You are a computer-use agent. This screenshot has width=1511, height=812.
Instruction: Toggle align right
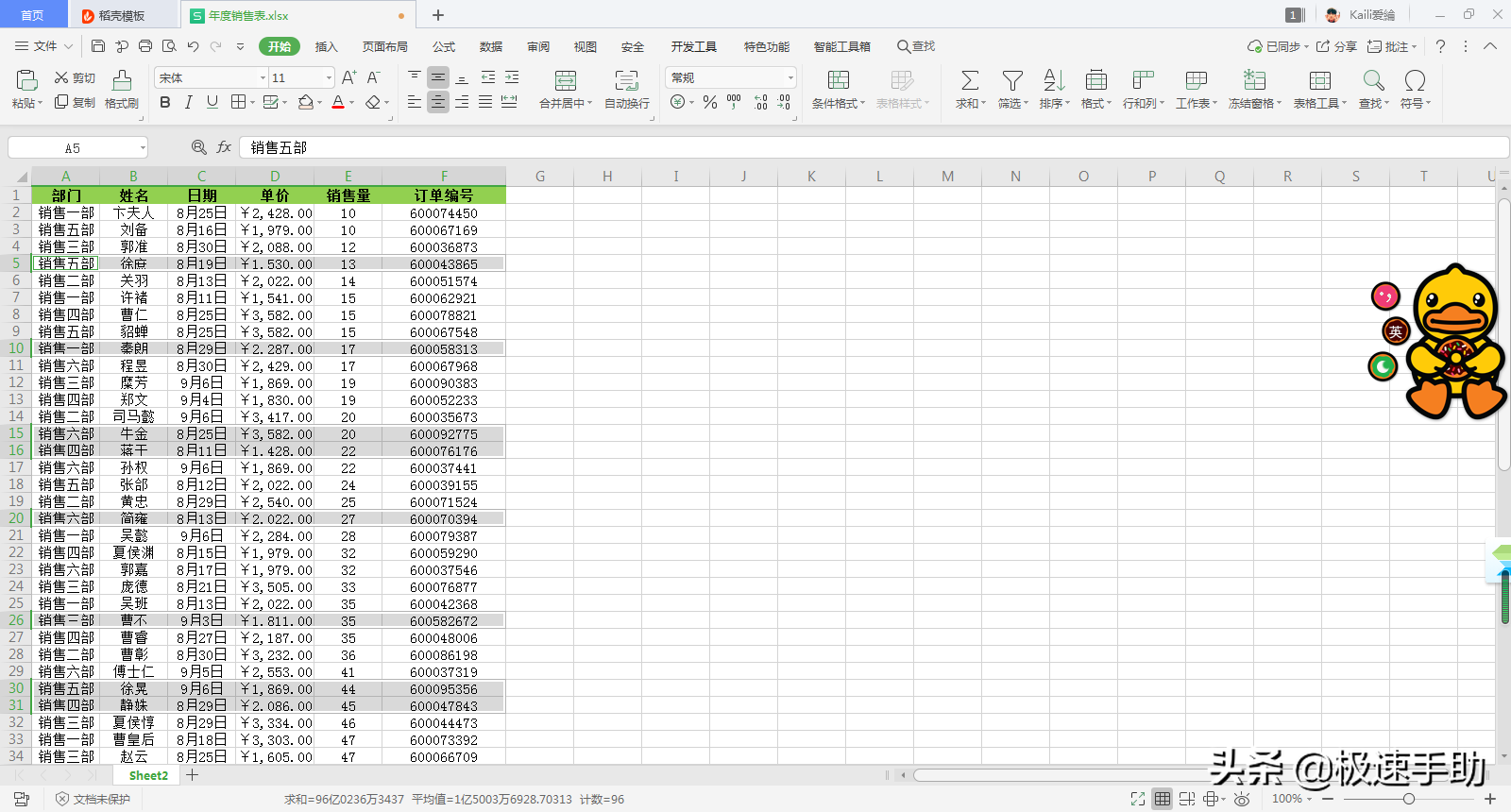pos(462,102)
